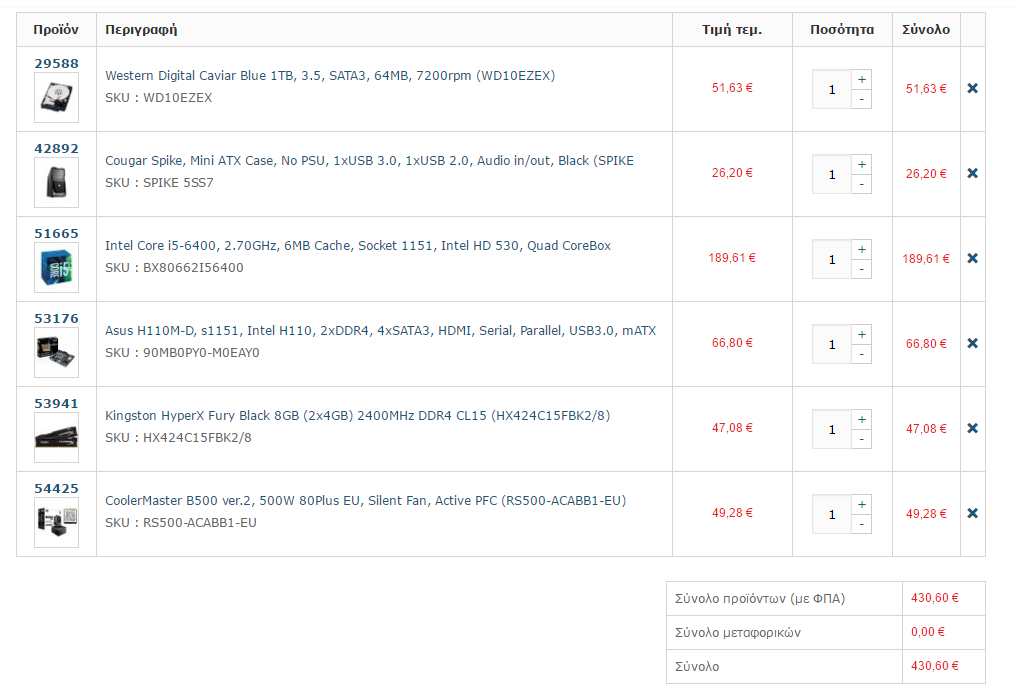Click the 'Ποσότητα' column header
Image resolution: width=1018 pixels, height=697 pixels.
(842, 30)
